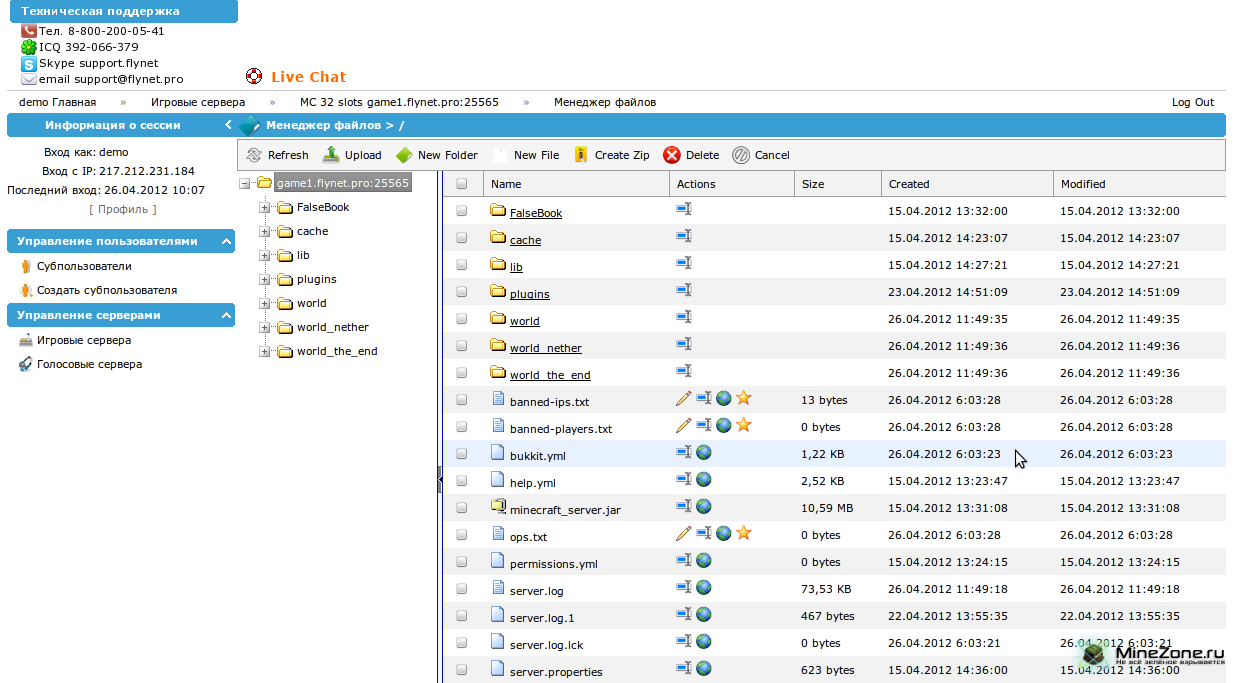Click the star icon for ops.txt
This screenshot has height=683, width=1235.
tap(743, 533)
